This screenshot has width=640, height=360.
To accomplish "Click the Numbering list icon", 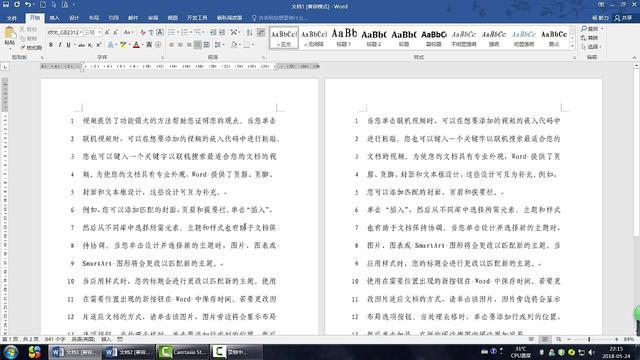I will click(184, 32).
